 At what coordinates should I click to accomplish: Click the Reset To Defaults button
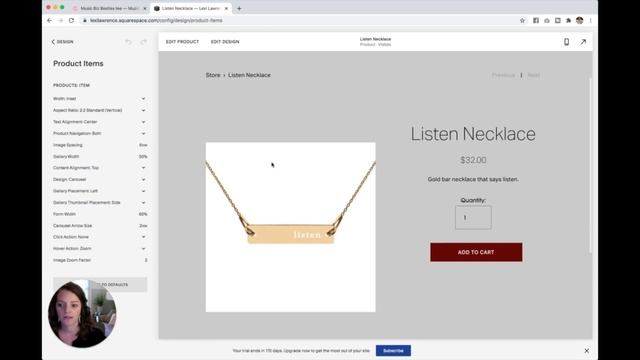click(100, 284)
